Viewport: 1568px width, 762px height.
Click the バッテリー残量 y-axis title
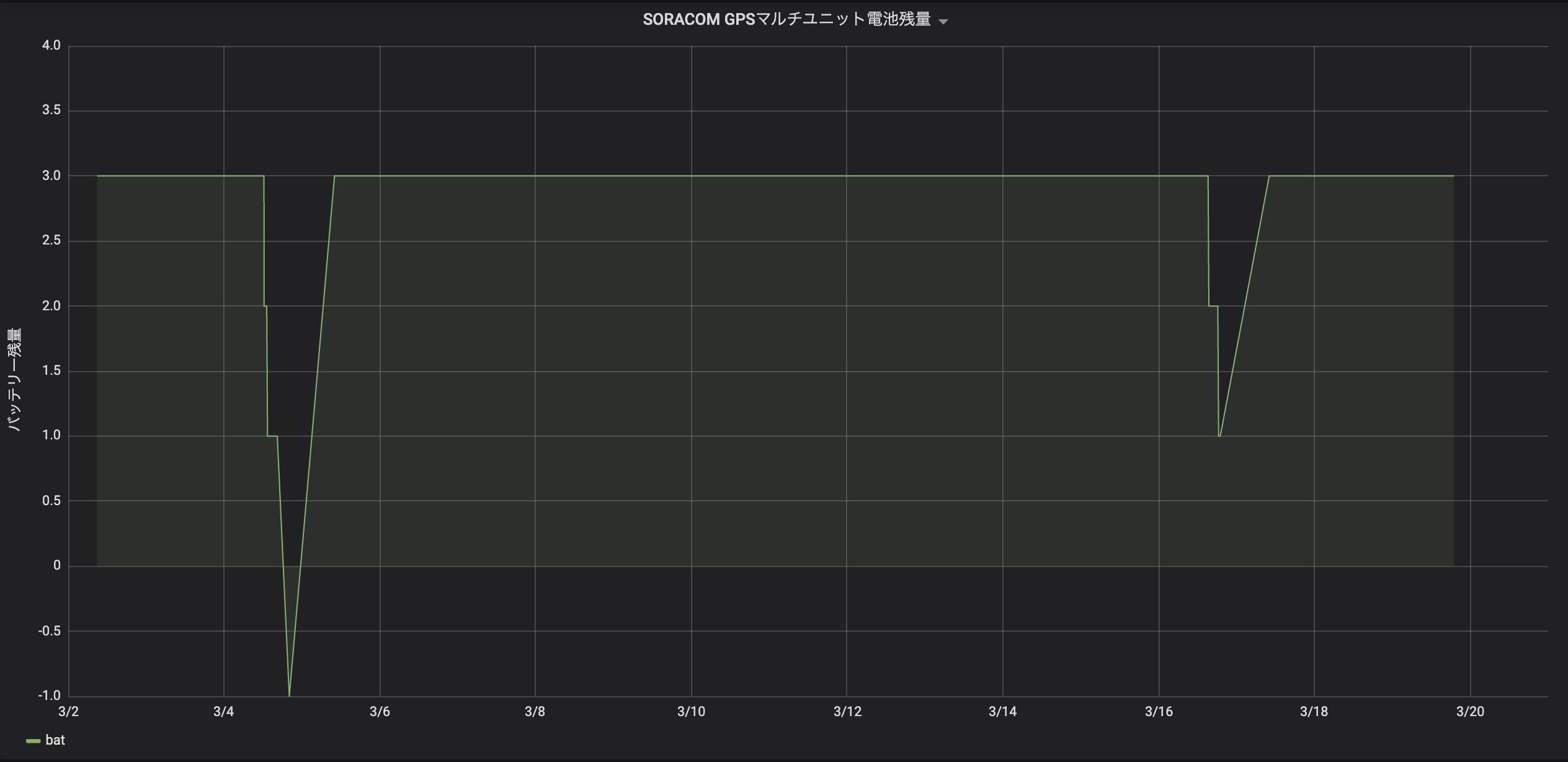tap(14, 379)
